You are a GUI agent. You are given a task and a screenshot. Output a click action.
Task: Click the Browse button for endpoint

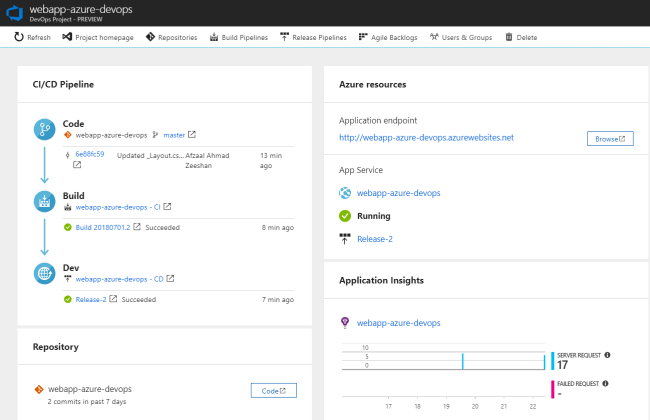coord(610,138)
